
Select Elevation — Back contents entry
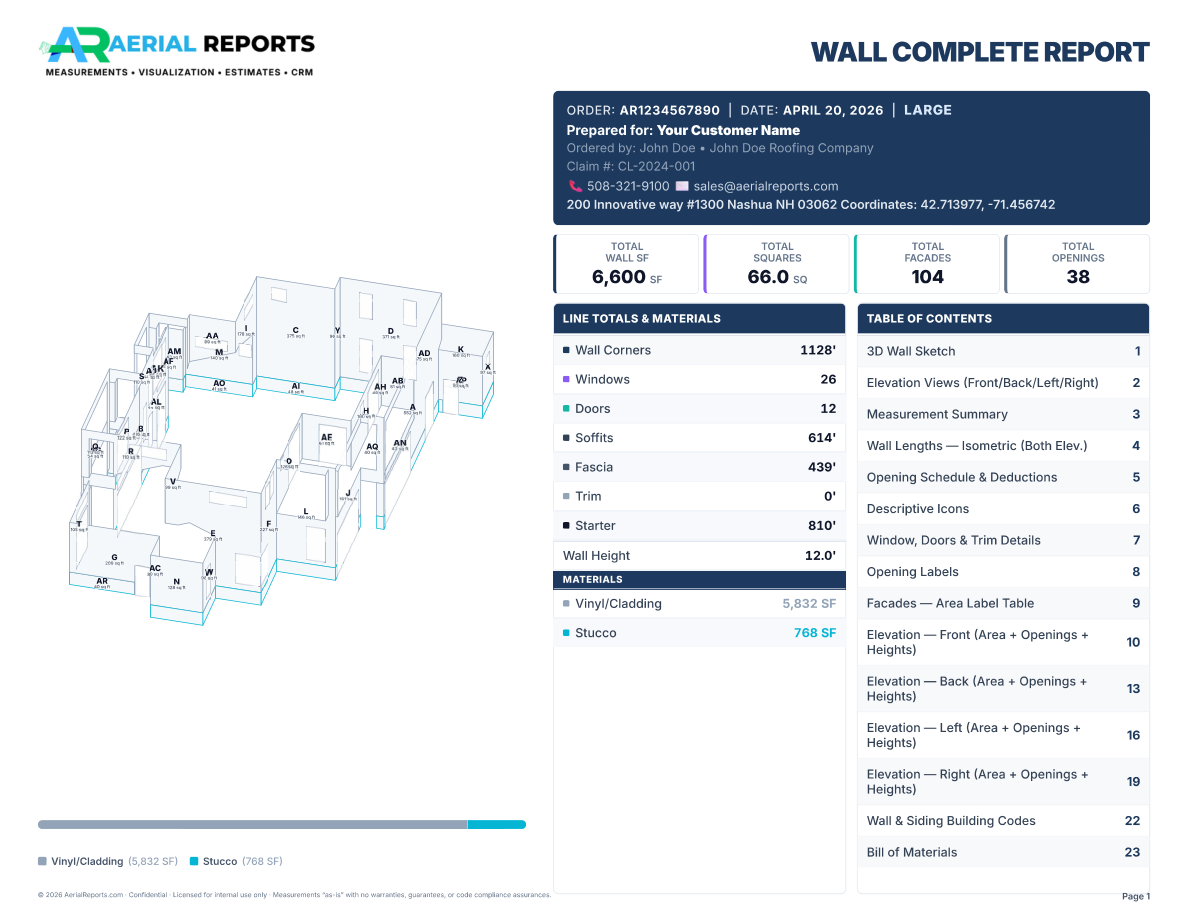tap(1003, 688)
